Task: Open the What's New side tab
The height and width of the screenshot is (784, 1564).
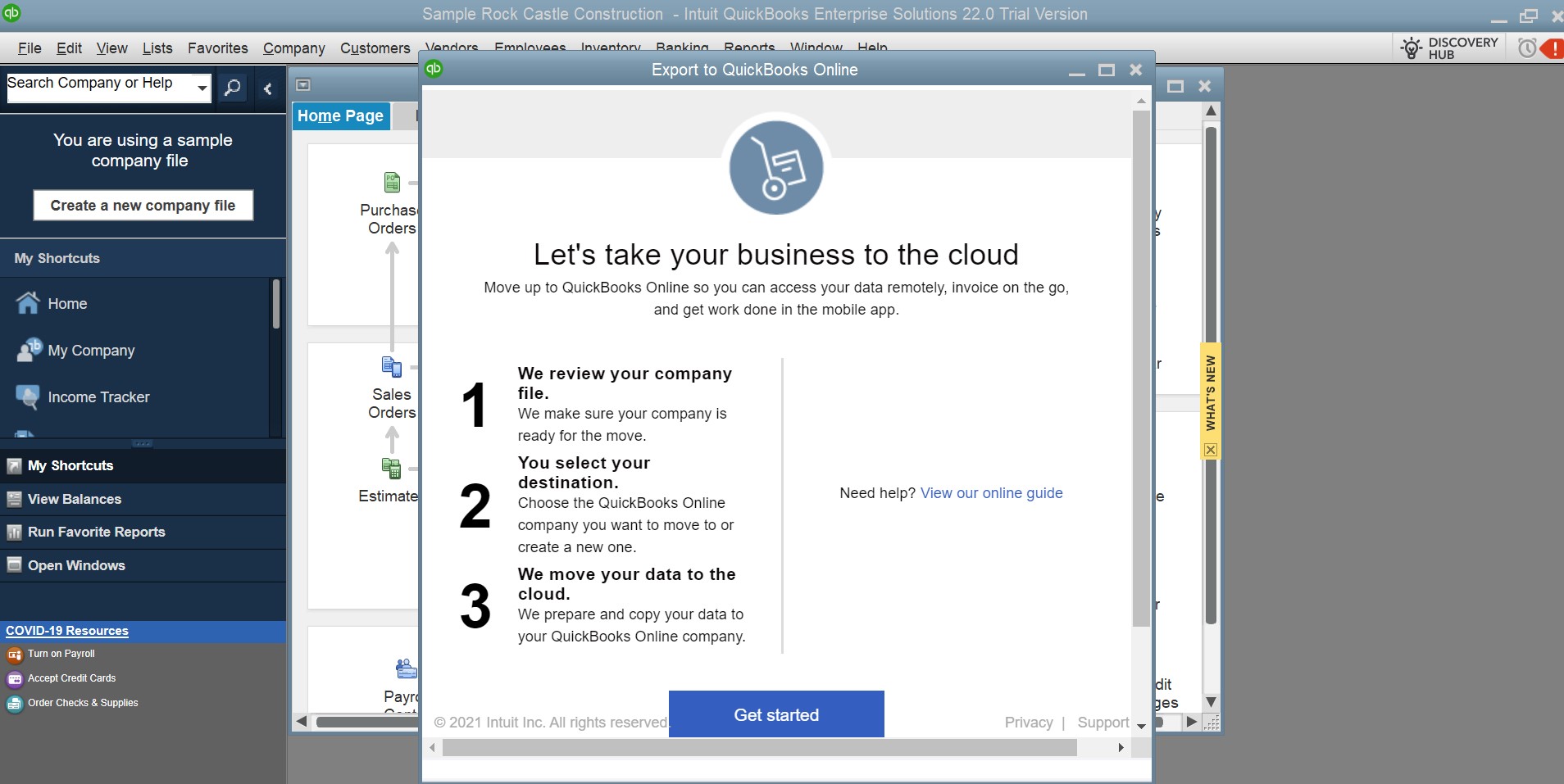Action: [x=1211, y=393]
